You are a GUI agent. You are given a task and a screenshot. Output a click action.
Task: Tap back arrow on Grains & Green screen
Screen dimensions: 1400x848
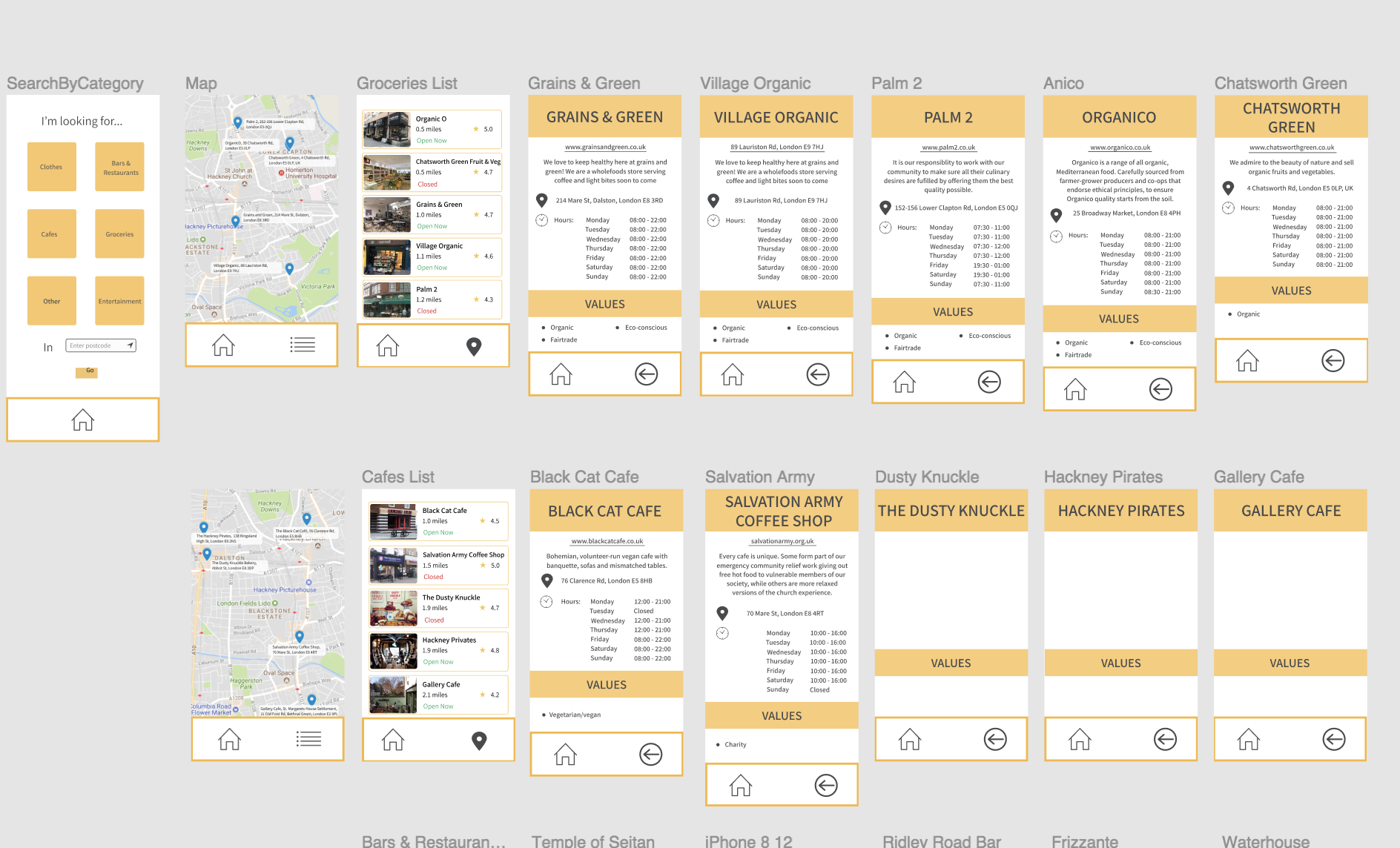point(647,374)
